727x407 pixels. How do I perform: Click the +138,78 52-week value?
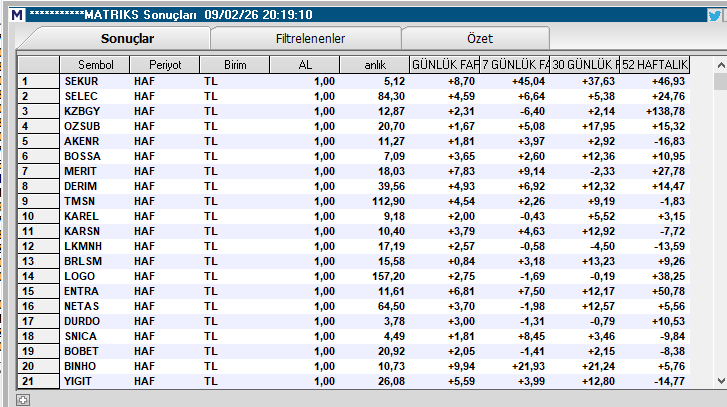[665, 111]
